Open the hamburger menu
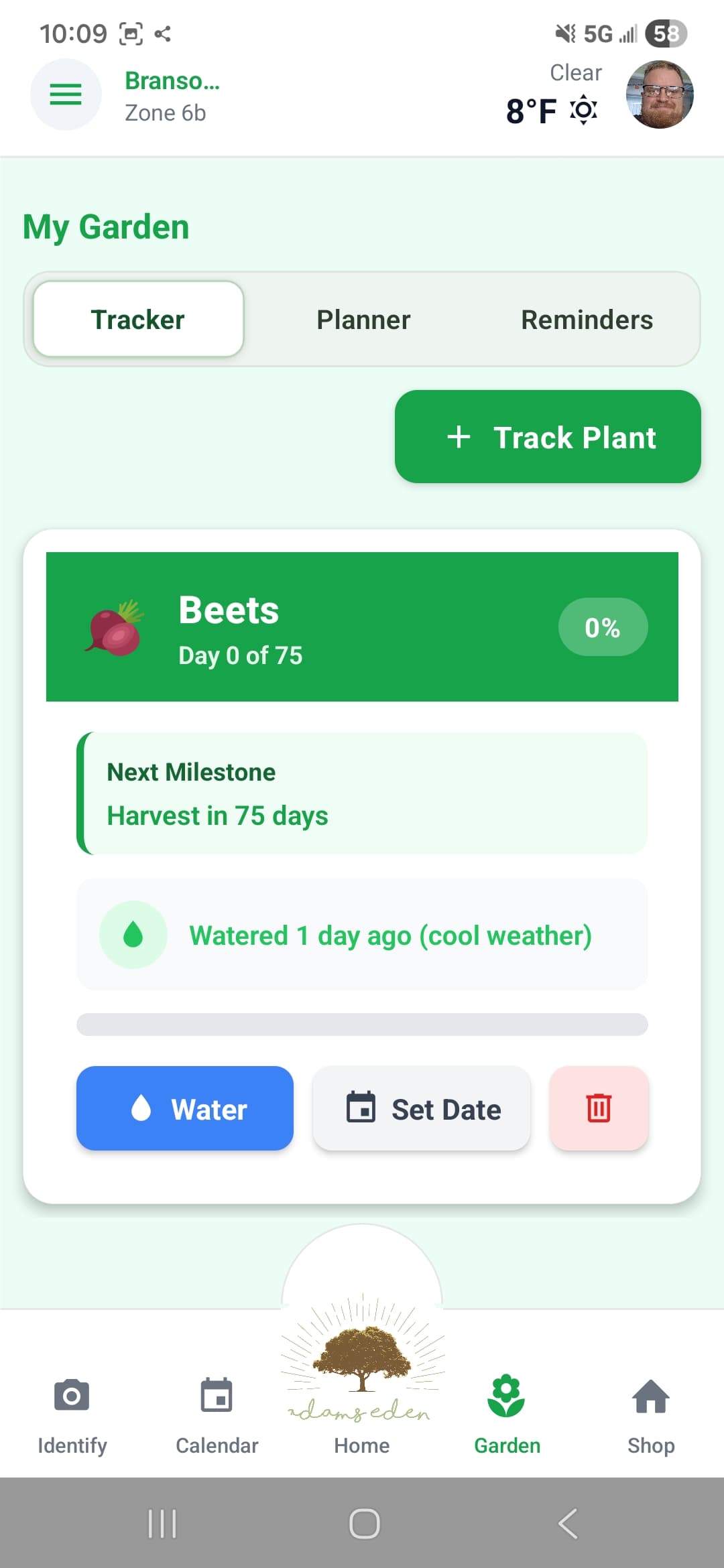This screenshot has width=724, height=1568. pyautogui.click(x=65, y=94)
